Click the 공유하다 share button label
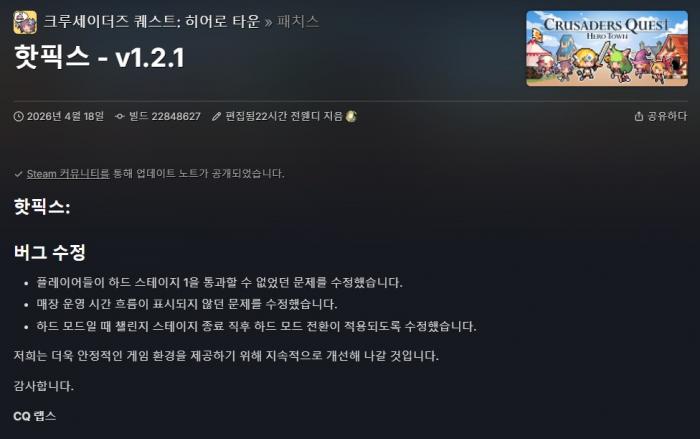700x439 pixels. tap(667, 116)
